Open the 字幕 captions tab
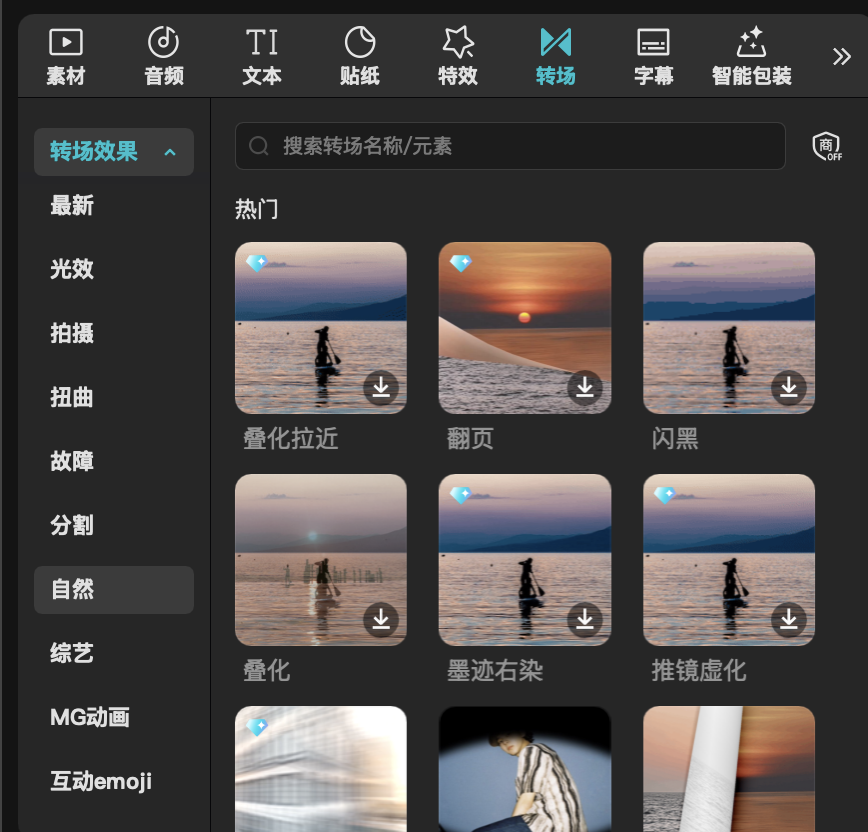The height and width of the screenshot is (832, 868). click(654, 57)
